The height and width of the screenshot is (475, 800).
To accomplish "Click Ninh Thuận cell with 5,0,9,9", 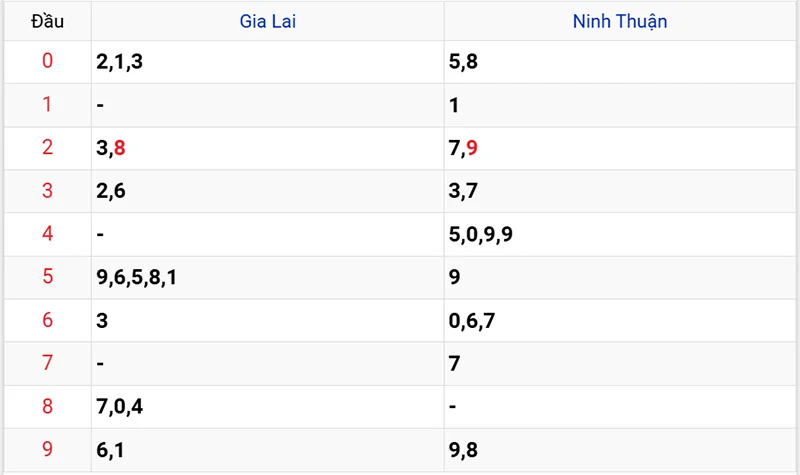I will [x=620, y=234].
